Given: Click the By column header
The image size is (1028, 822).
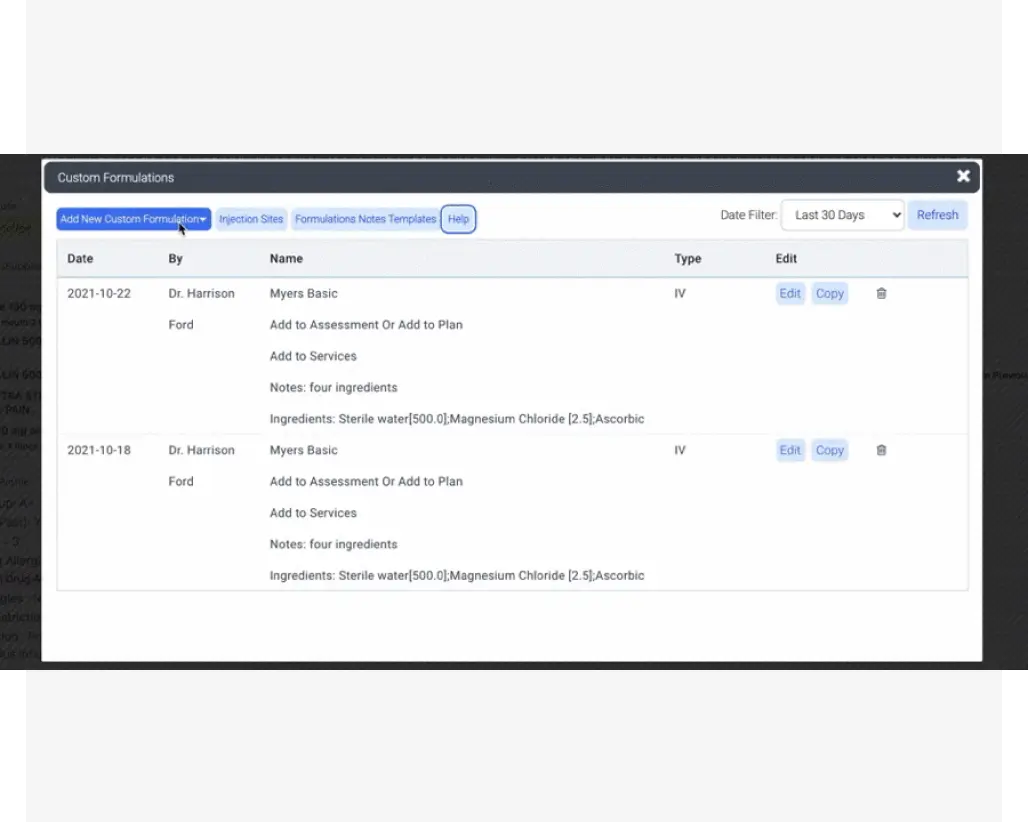Looking at the screenshot, I should click(x=175, y=258).
